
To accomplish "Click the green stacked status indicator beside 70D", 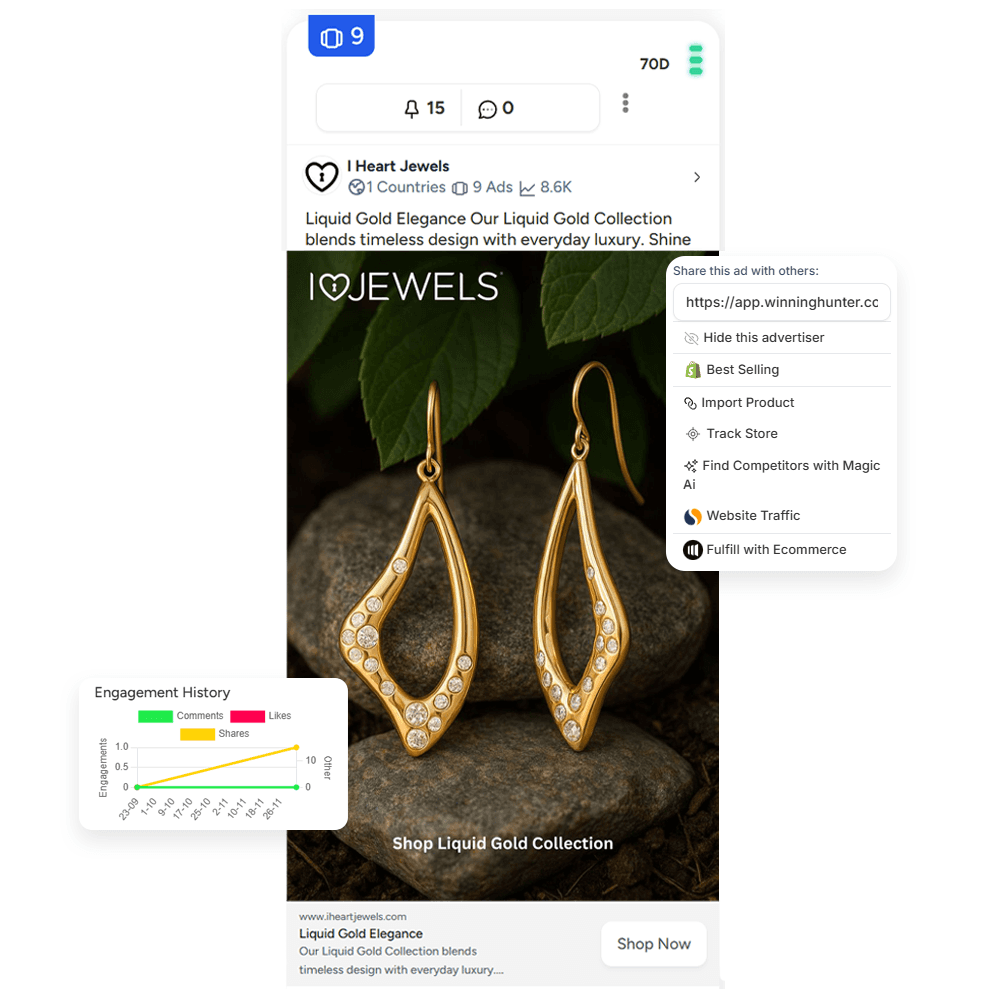I will [696, 61].
